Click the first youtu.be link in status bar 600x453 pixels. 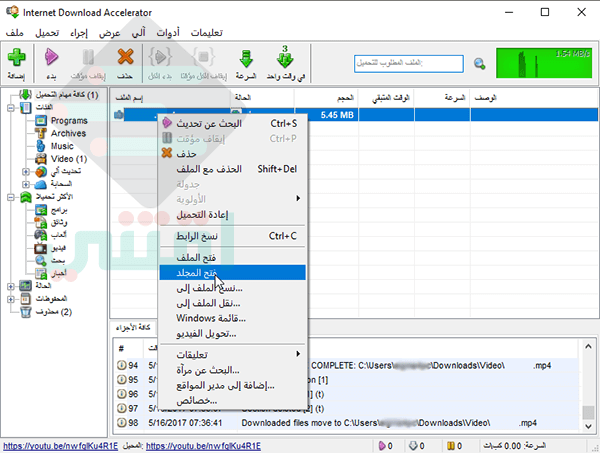tap(60, 446)
